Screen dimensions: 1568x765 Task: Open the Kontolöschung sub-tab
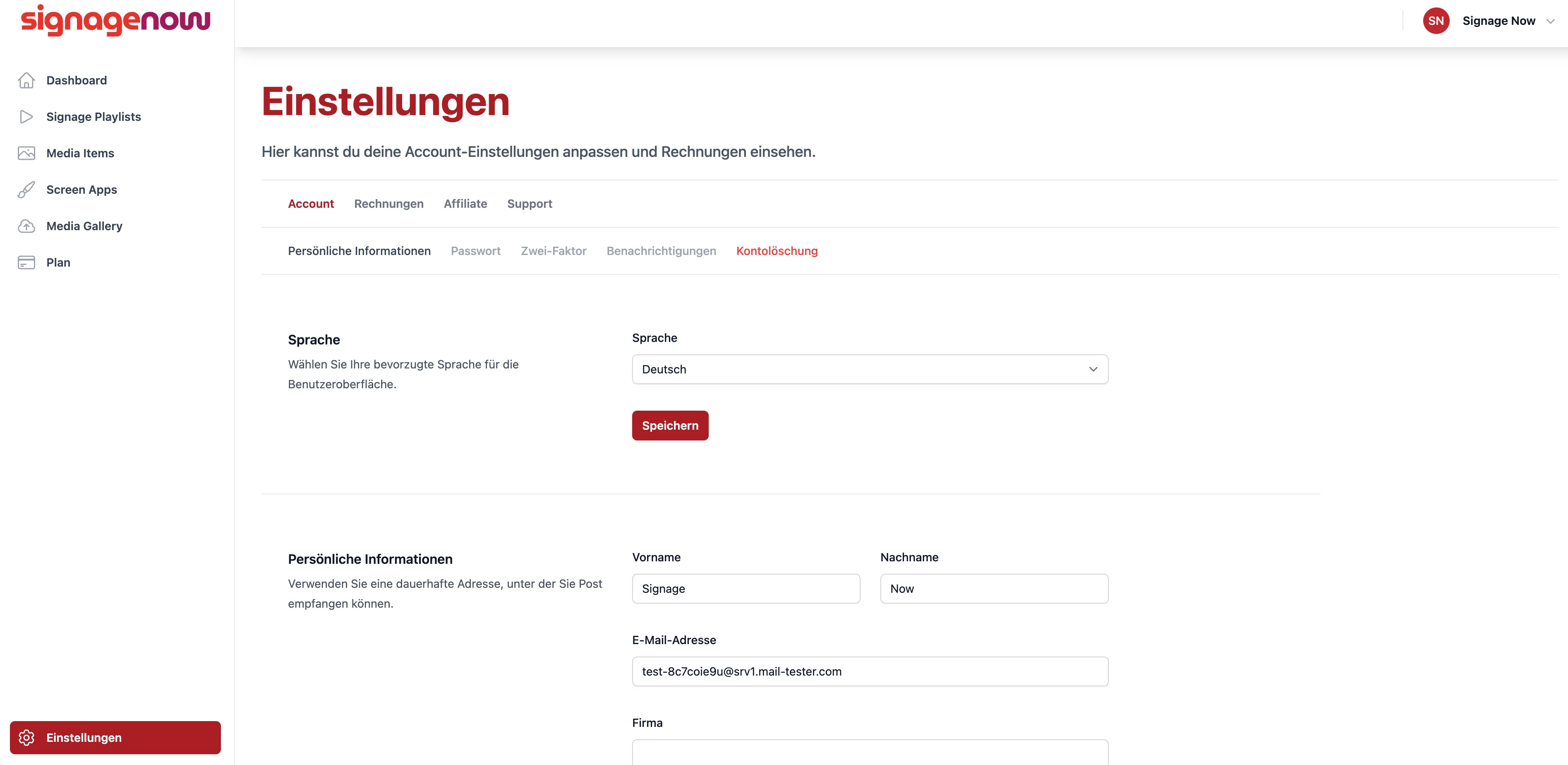[777, 251]
